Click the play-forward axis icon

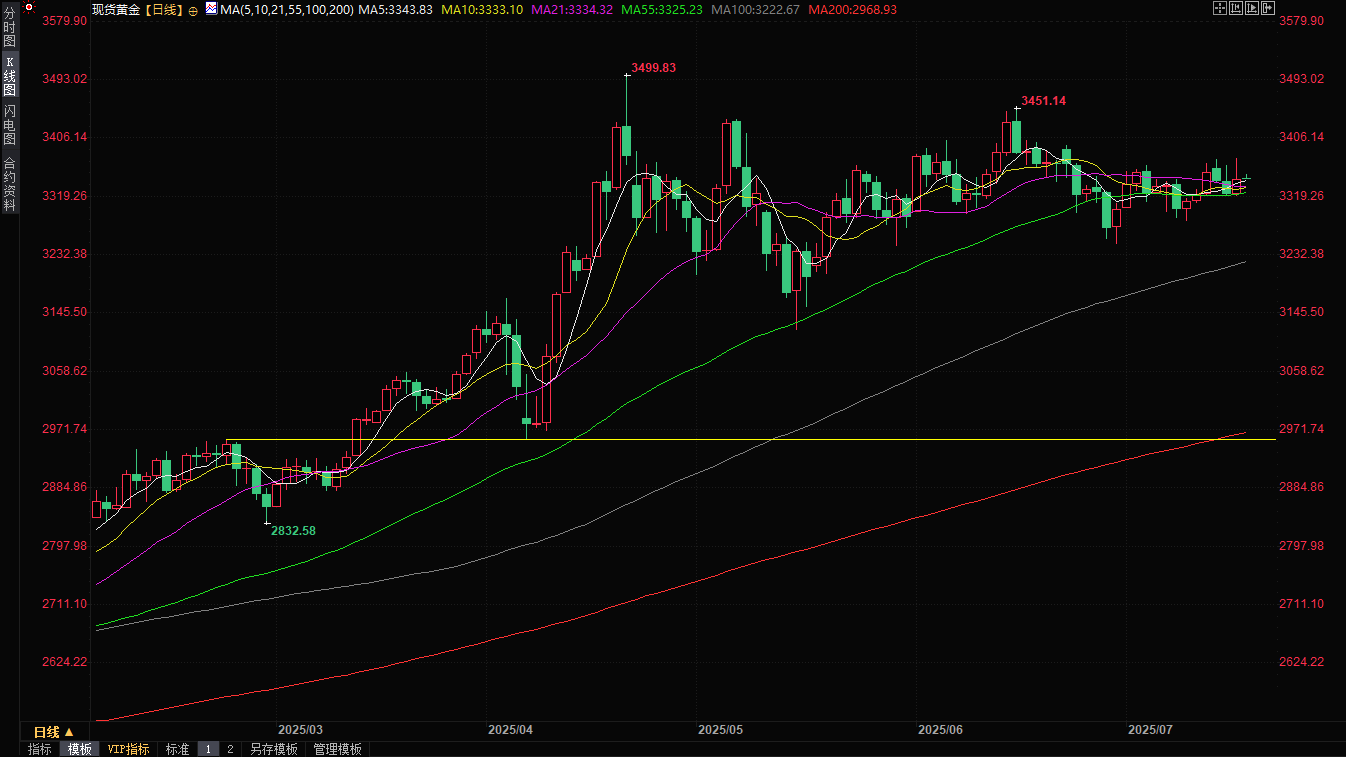coord(1251,8)
